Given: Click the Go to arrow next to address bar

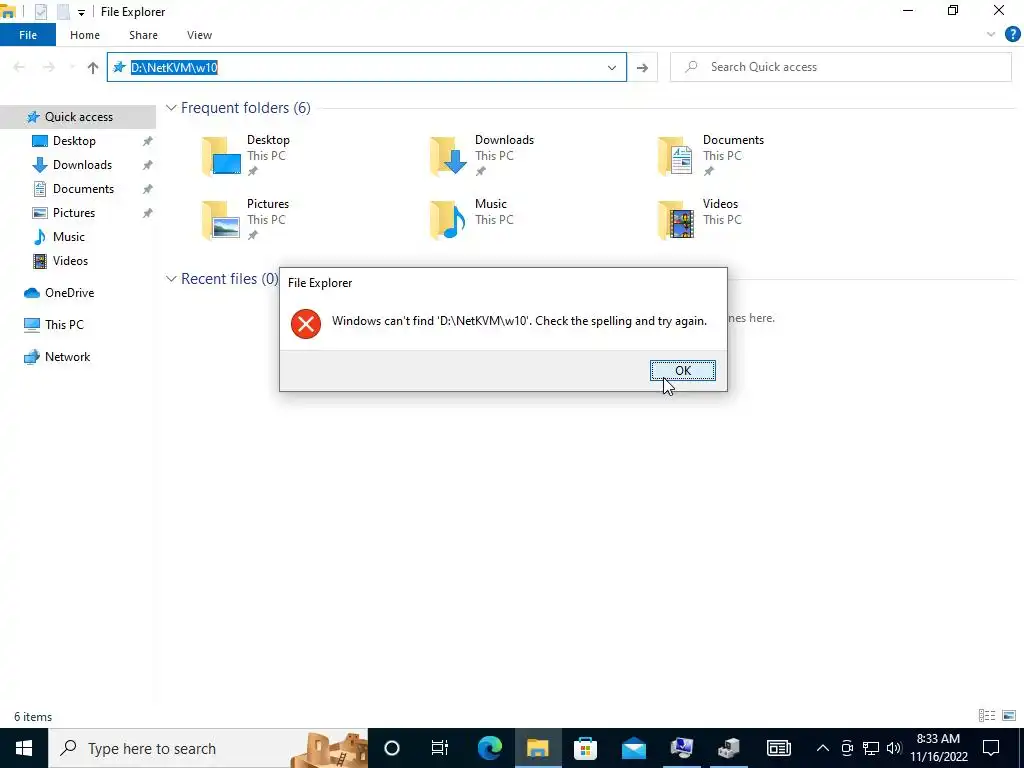Looking at the screenshot, I should click(643, 67).
